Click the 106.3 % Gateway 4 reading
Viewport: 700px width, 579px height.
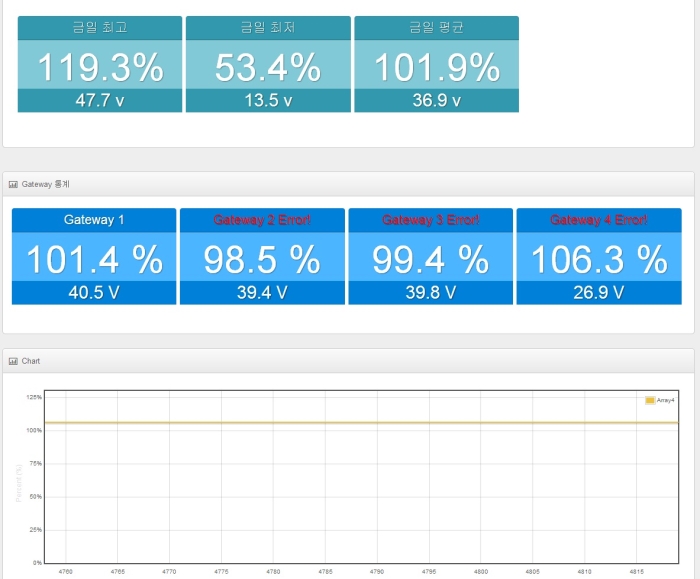tap(599, 259)
